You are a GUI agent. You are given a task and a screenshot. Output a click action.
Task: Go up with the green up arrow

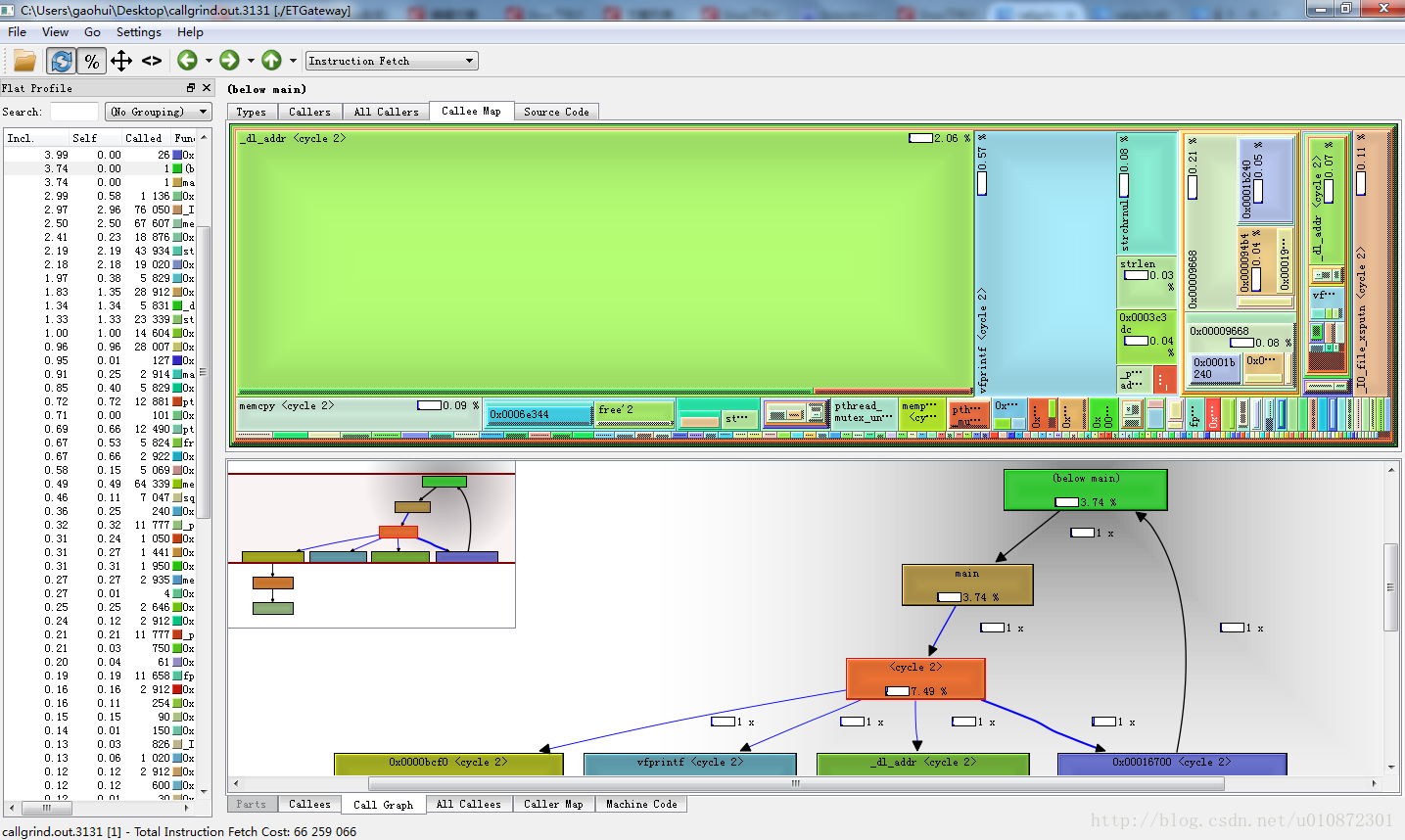[x=271, y=61]
